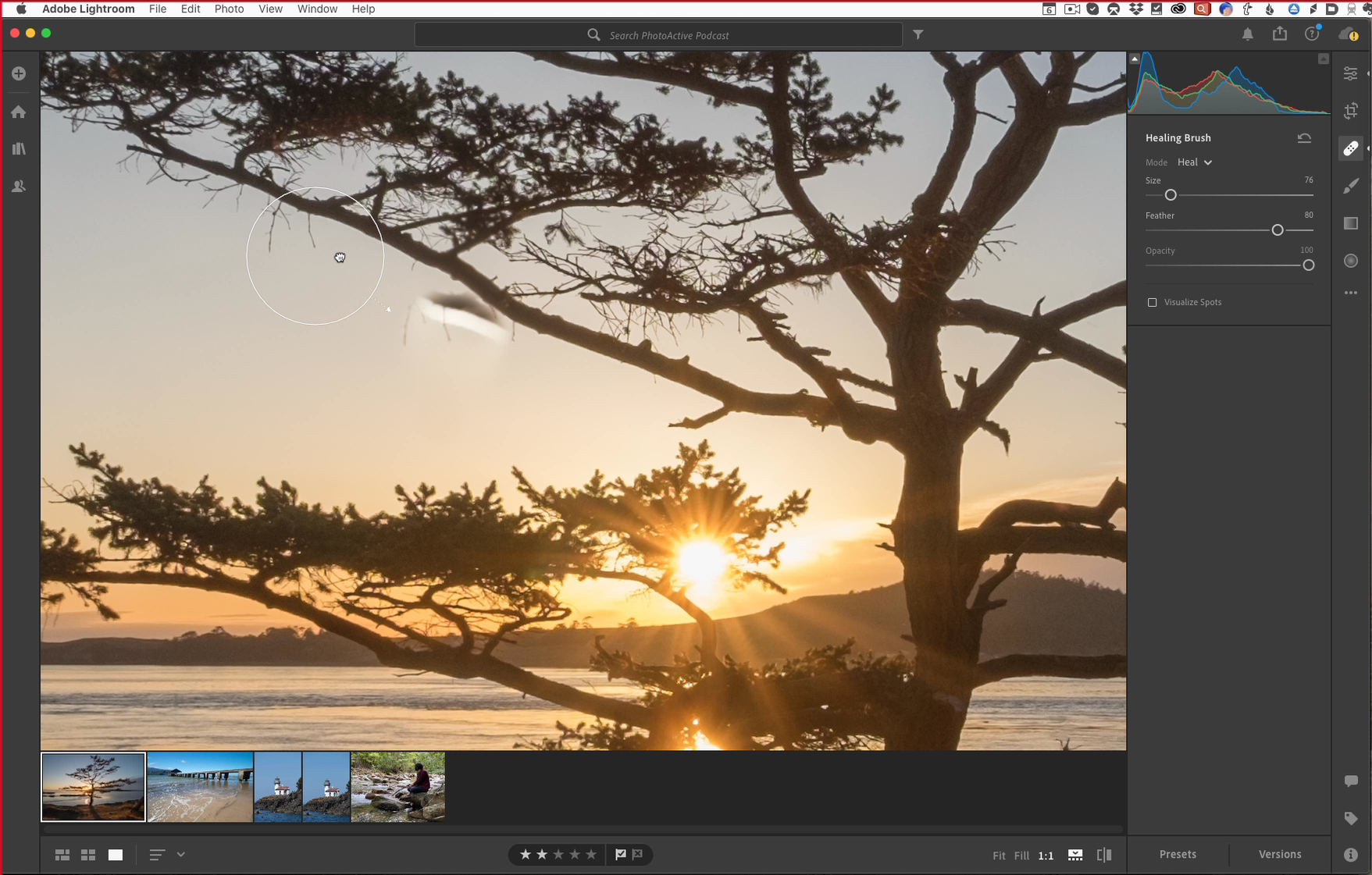Select the sunset tree thumbnail

point(93,787)
